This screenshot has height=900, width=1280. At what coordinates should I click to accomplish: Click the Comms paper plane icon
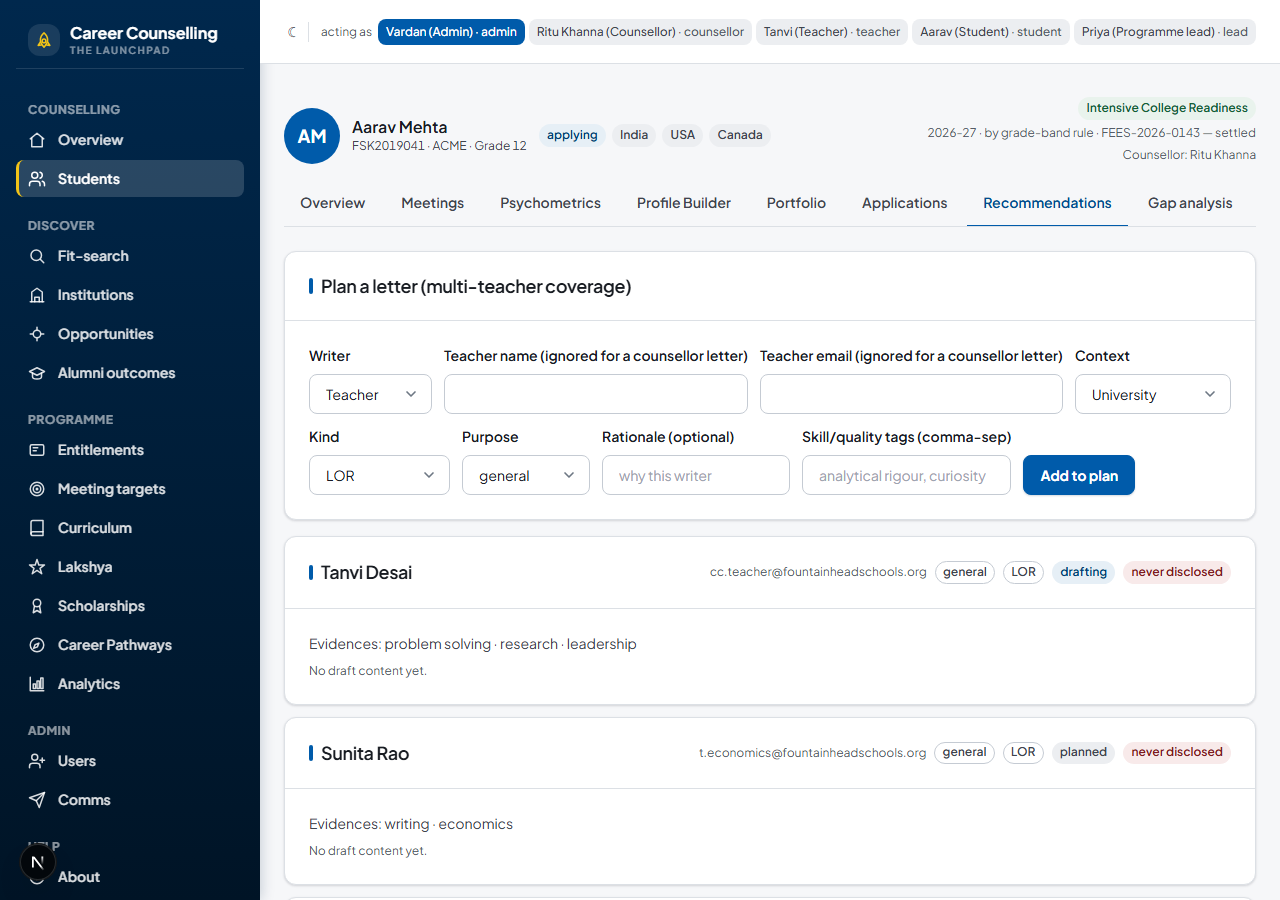point(37,800)
